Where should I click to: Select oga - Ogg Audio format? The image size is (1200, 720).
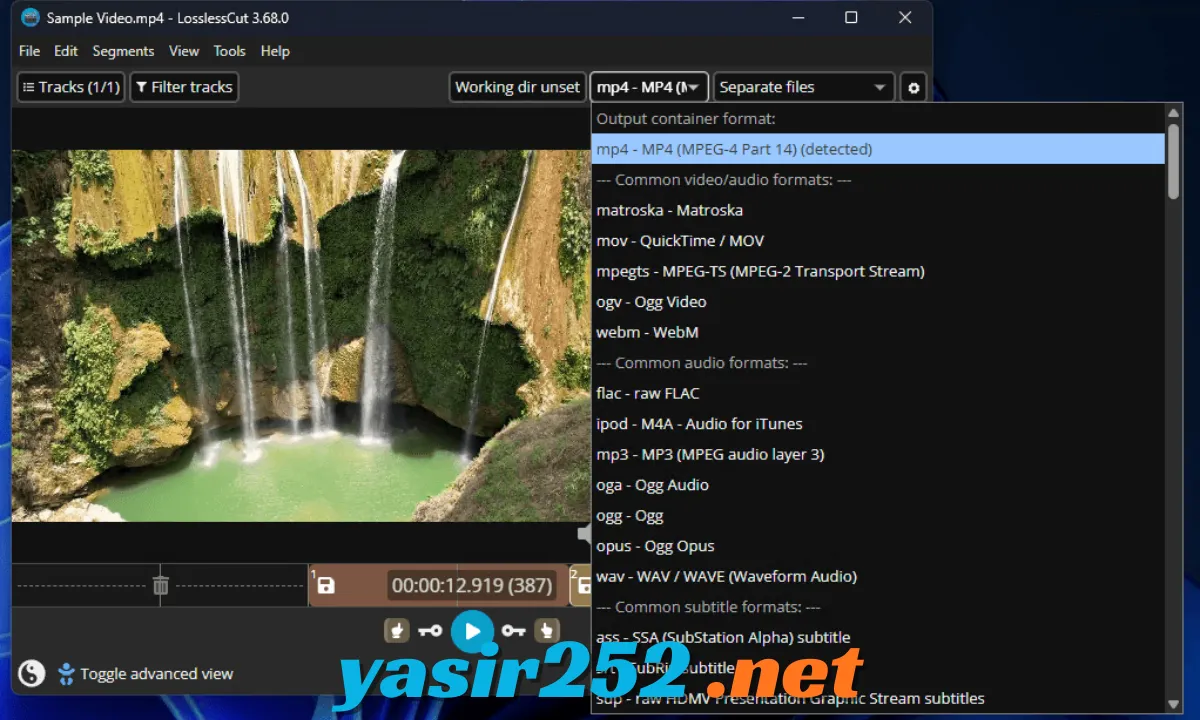pyautogui.click(x=878, y=485)
